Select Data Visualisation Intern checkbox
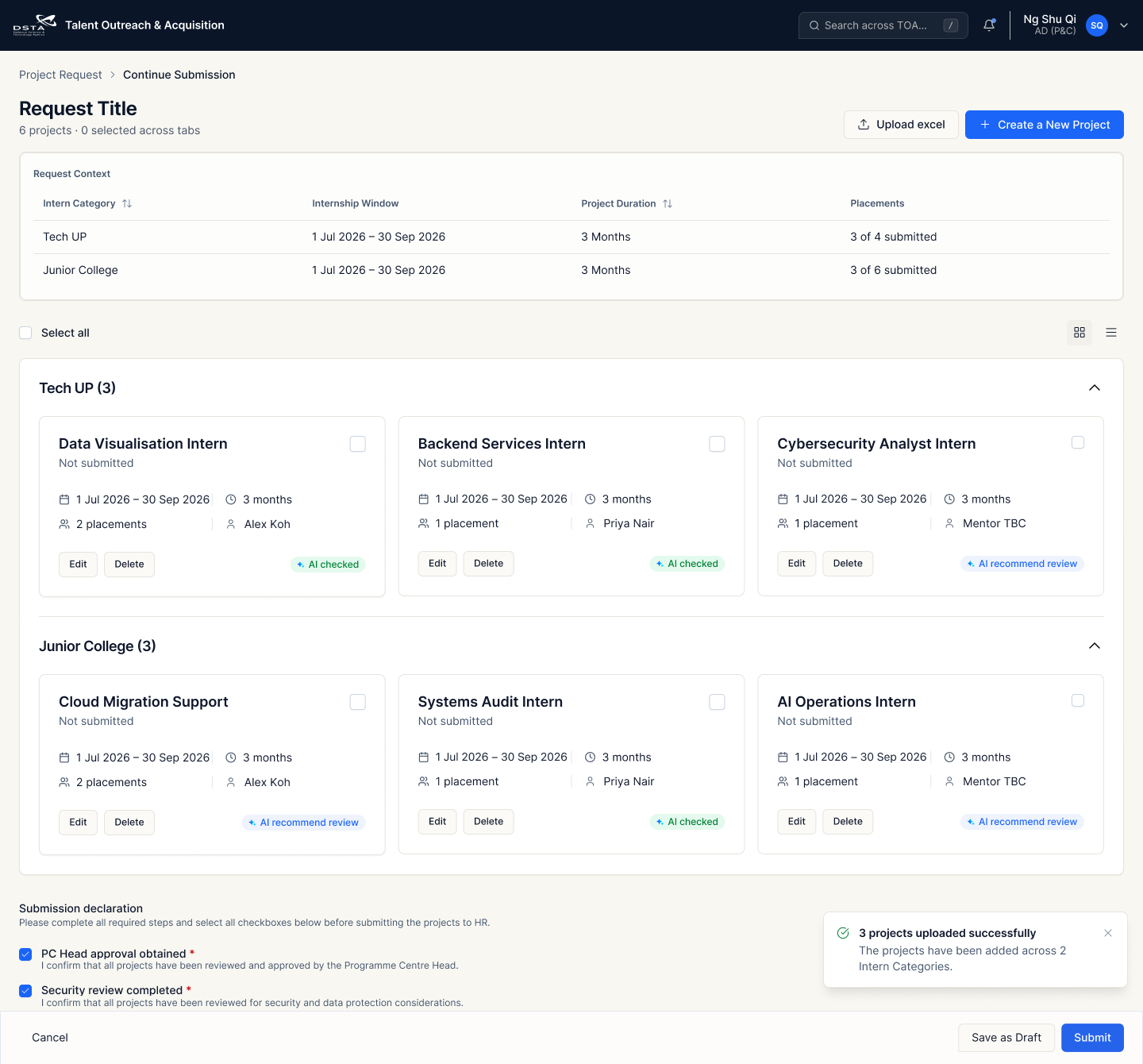Image resolution: width=1143 pixels, height=1064 pixels. pyautogui.click(x=358, y=444)
